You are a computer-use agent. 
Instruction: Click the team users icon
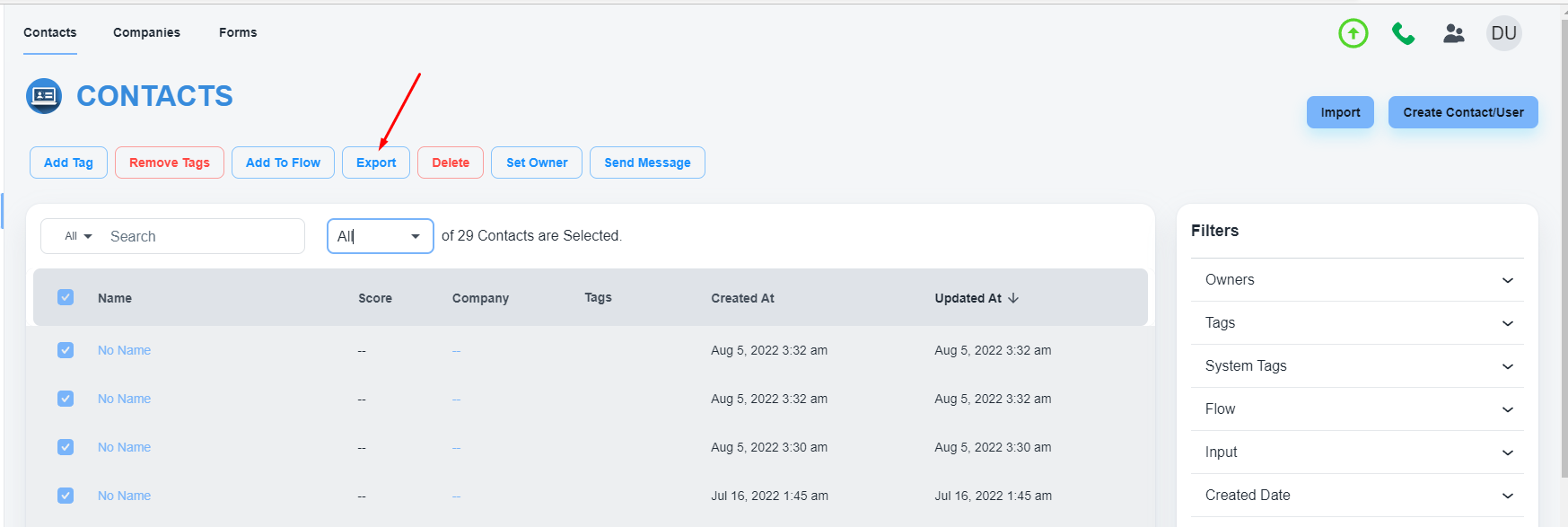[1453, 34]
